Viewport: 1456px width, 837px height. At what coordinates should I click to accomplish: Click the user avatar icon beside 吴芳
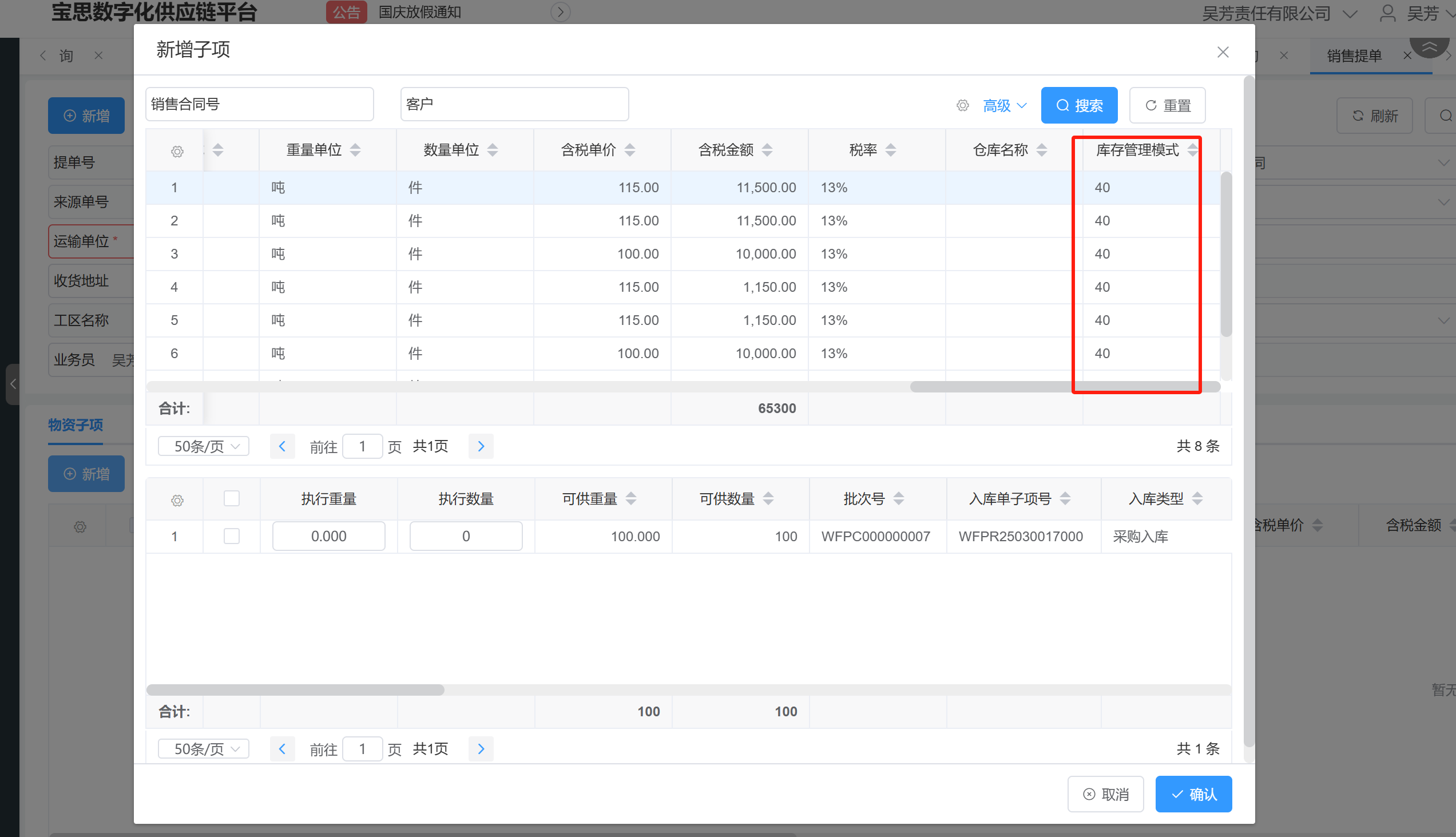tap(1387, 13)
